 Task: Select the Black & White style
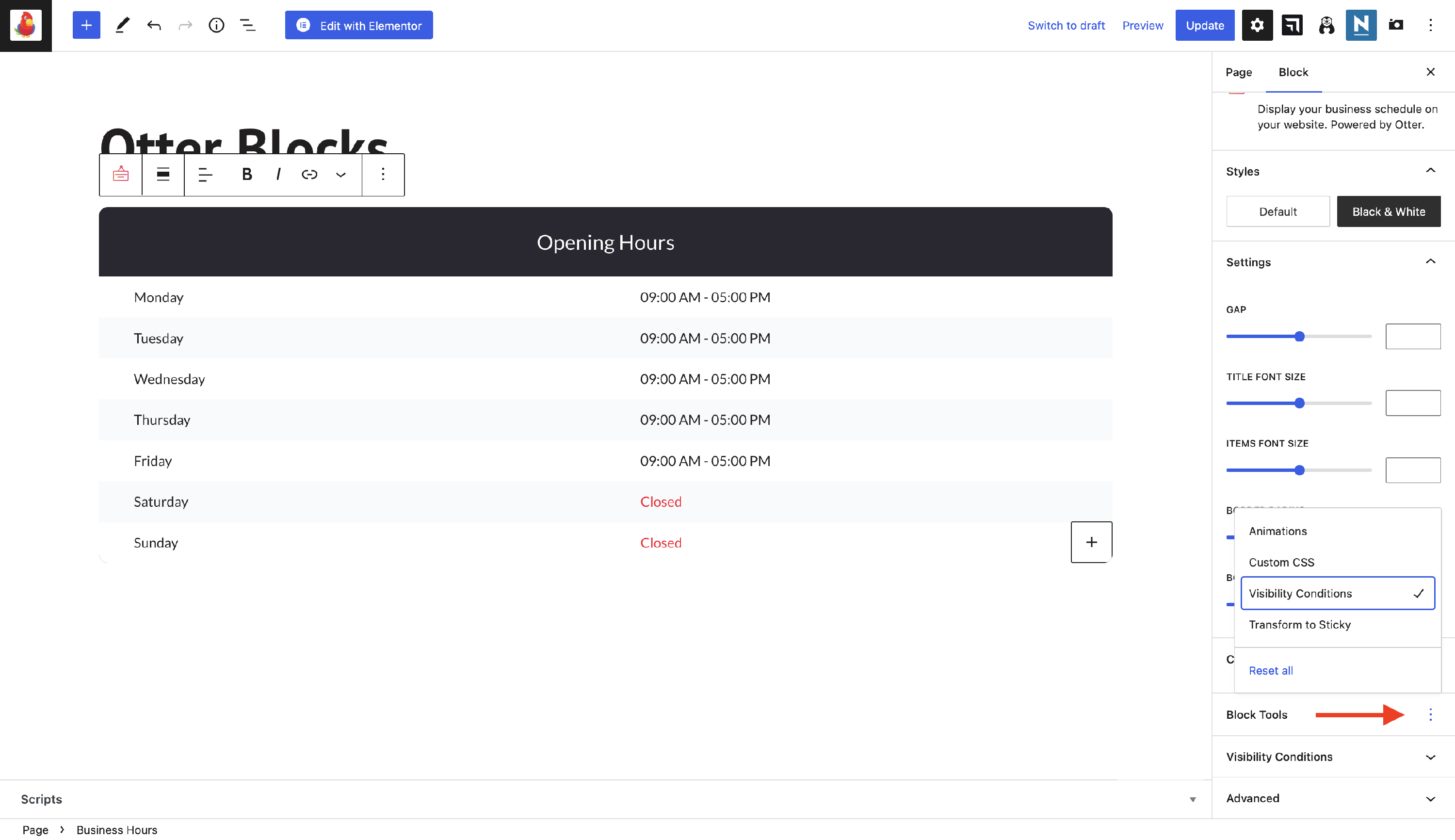1388,212
